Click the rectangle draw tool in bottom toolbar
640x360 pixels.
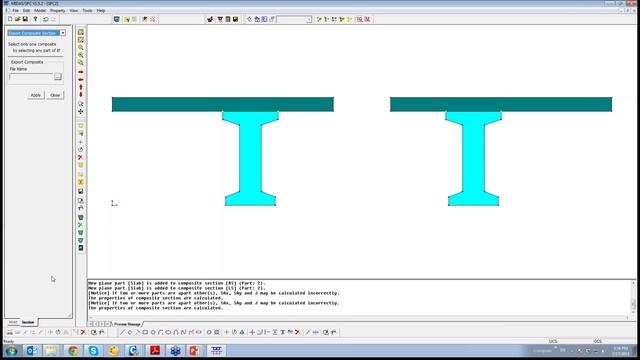click(x=145, y=332)
